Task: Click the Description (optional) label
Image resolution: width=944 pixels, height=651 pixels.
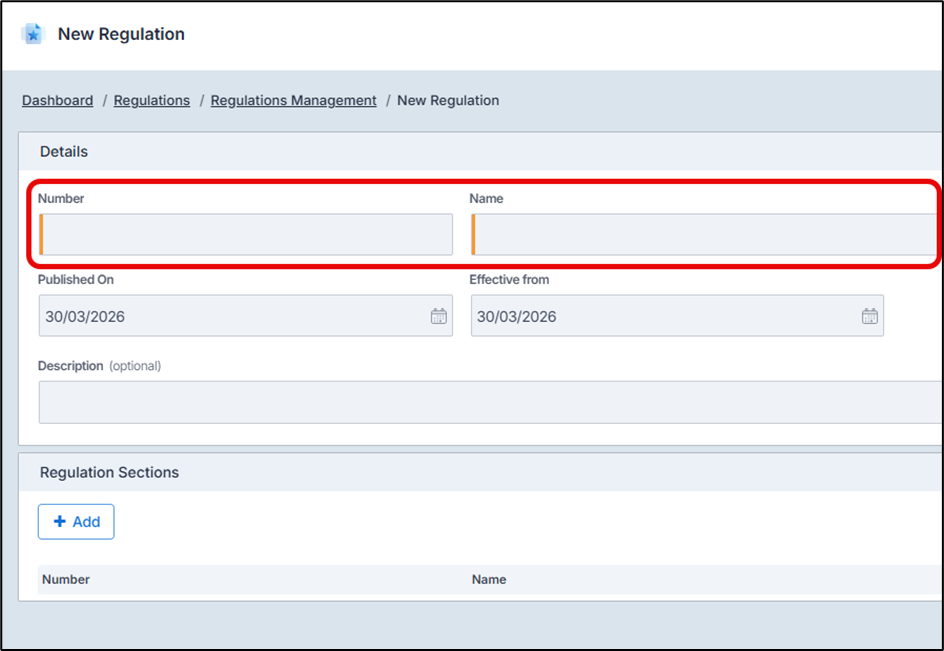Action: 99,366
